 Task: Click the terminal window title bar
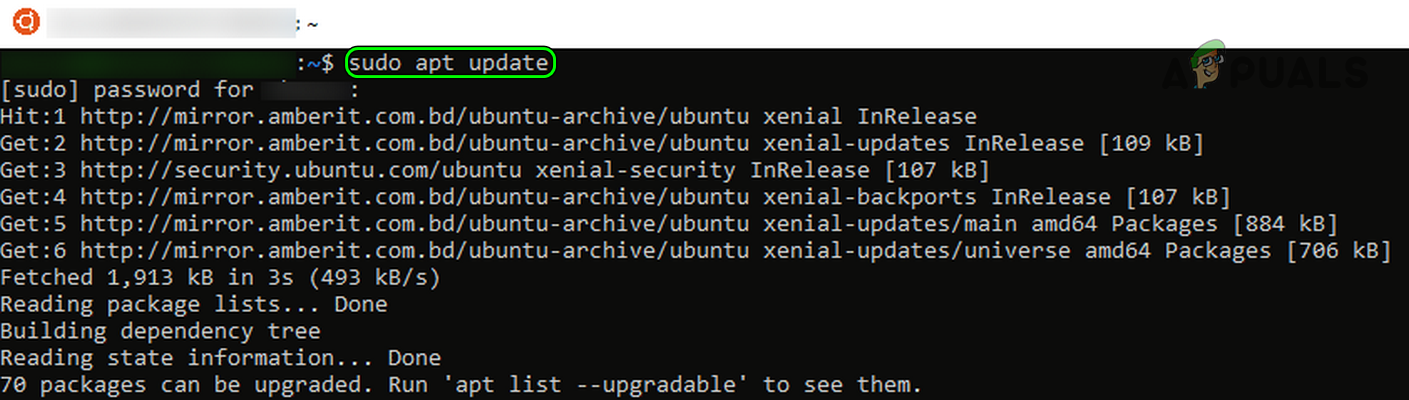tap(700, 21)
